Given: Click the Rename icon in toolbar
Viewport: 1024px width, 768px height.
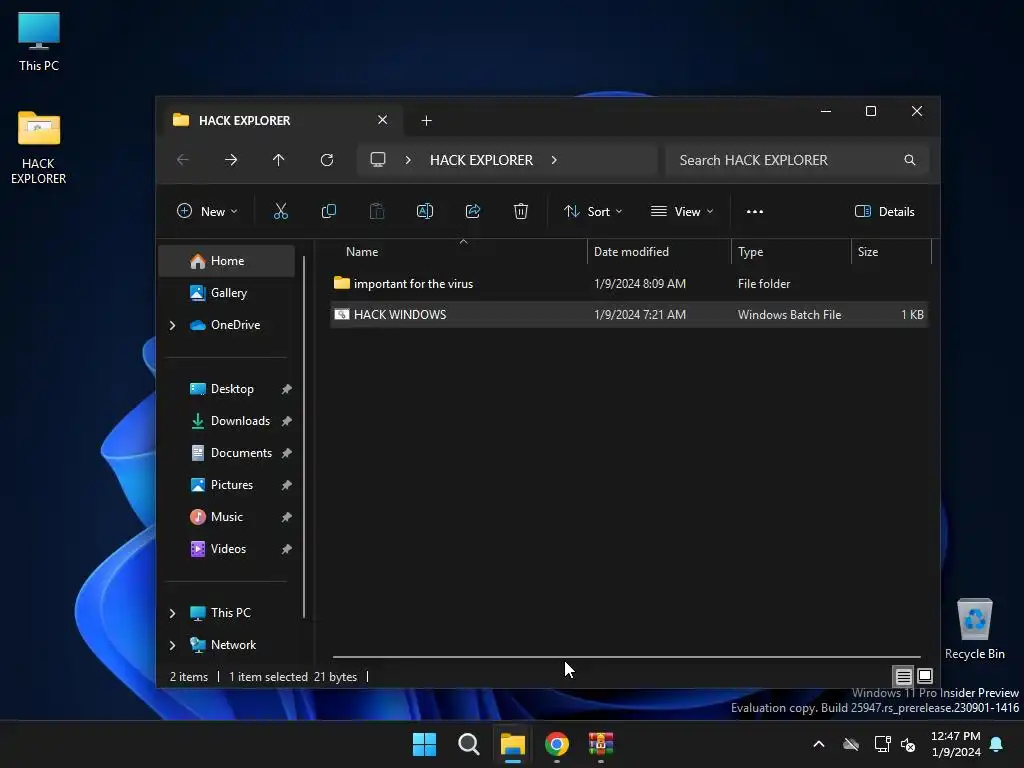Looking at the screenshot, I should [424, 211].
